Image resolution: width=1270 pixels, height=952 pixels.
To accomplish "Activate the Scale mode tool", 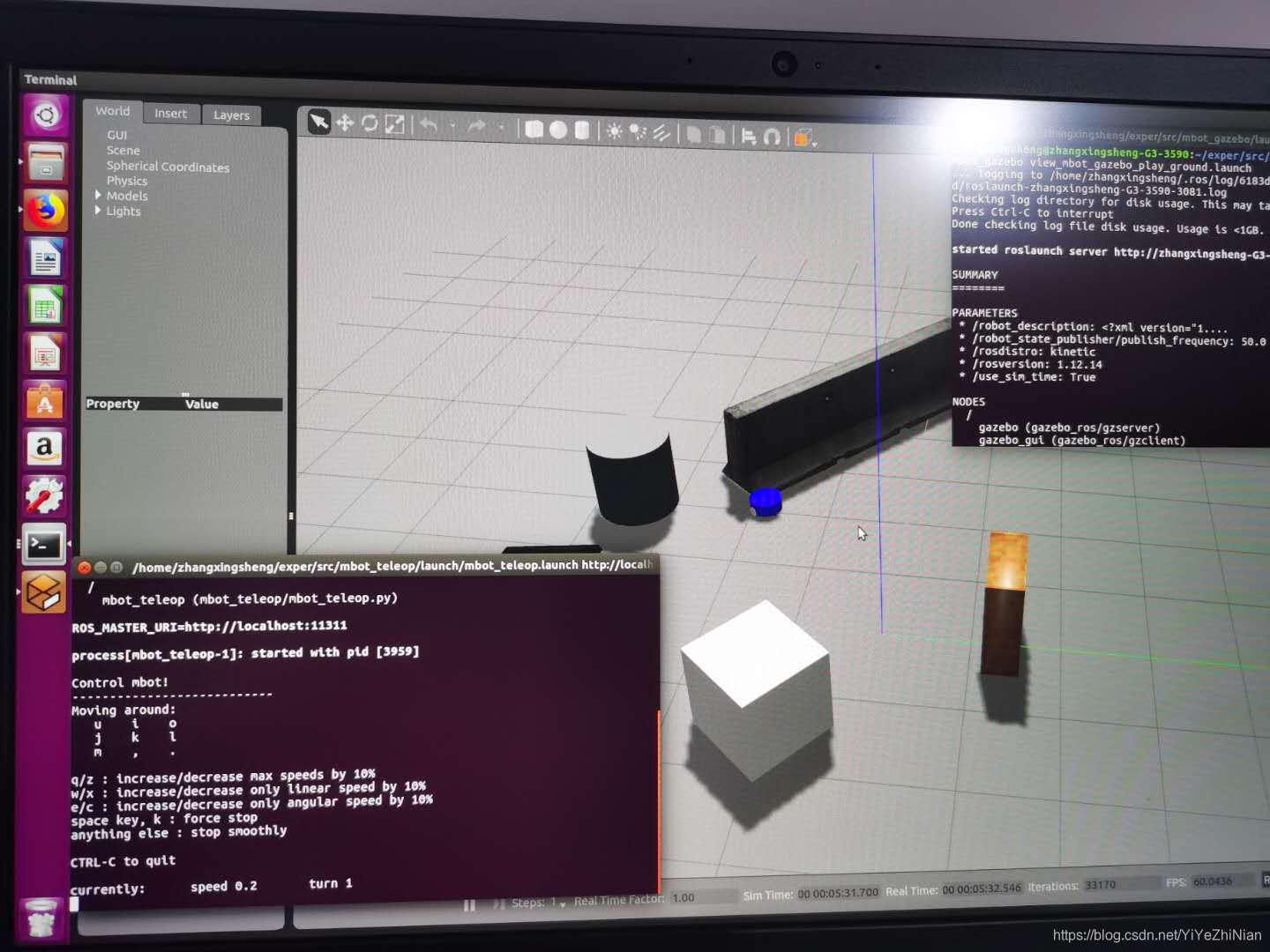I will point(394,124).
